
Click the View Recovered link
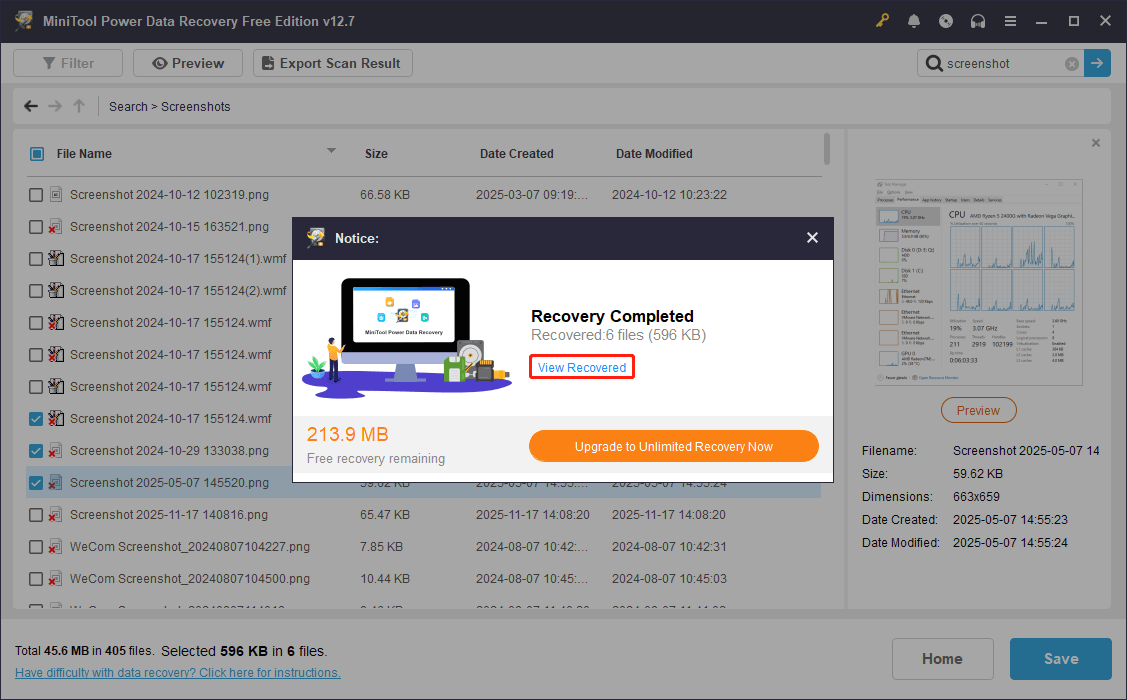581,367
